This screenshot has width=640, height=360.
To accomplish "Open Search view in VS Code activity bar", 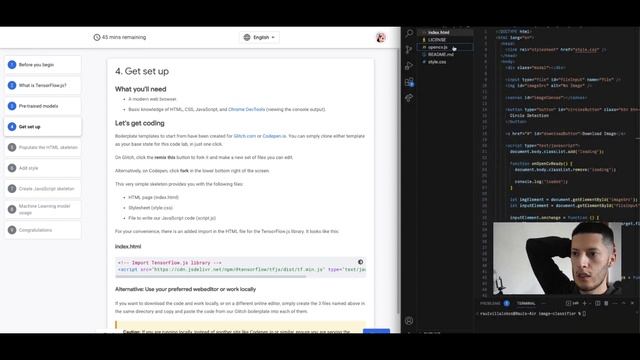I will 409,33.
